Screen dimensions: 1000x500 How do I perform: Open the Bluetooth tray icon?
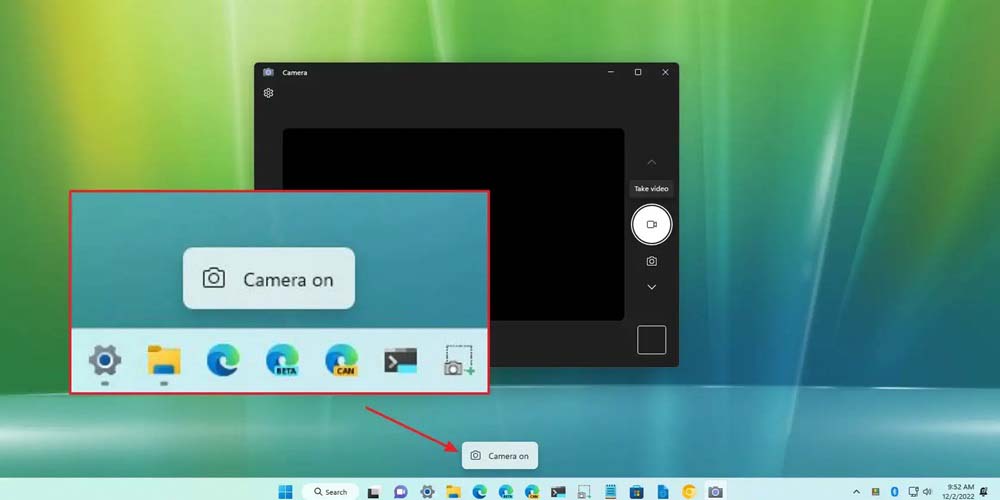[895, 491]
